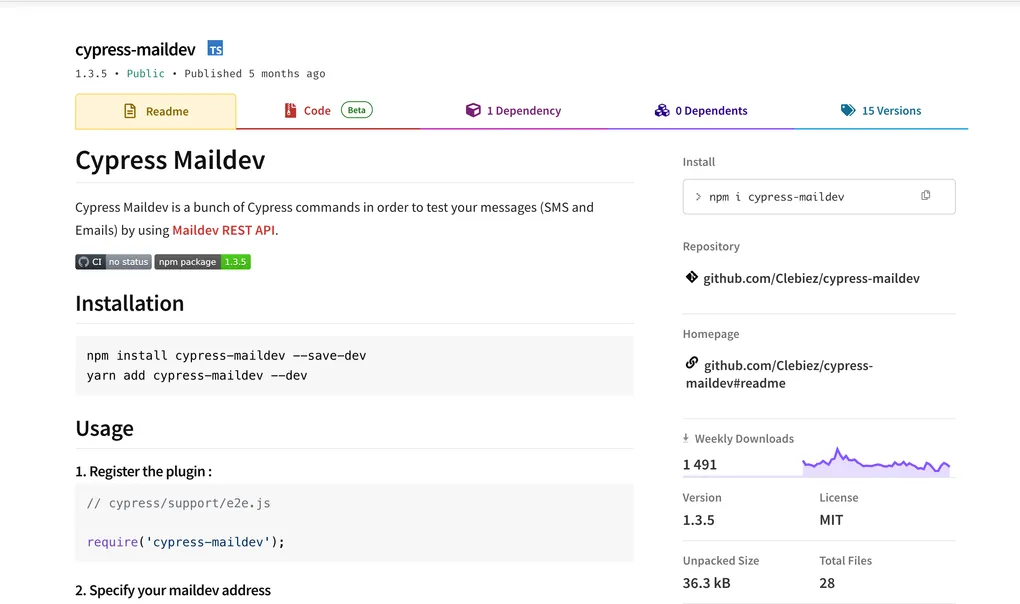Click the red zip icon beside Code
The height and width of the screenshot is (604, 1020).
tap(291, 111)
